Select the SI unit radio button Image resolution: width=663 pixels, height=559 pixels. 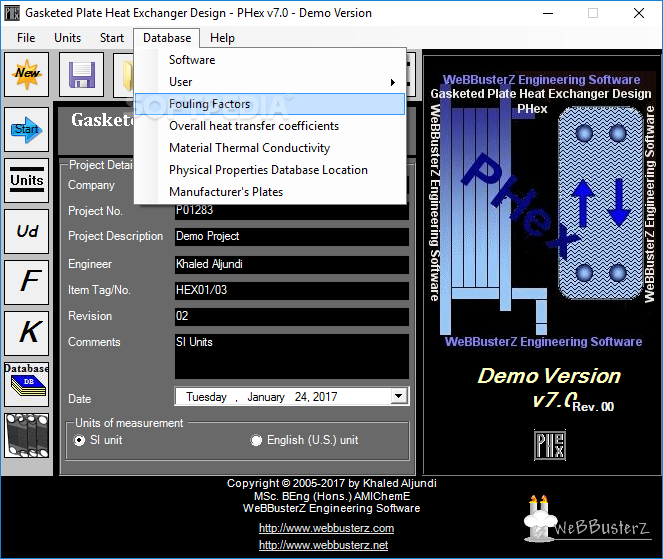click(79, 440)
